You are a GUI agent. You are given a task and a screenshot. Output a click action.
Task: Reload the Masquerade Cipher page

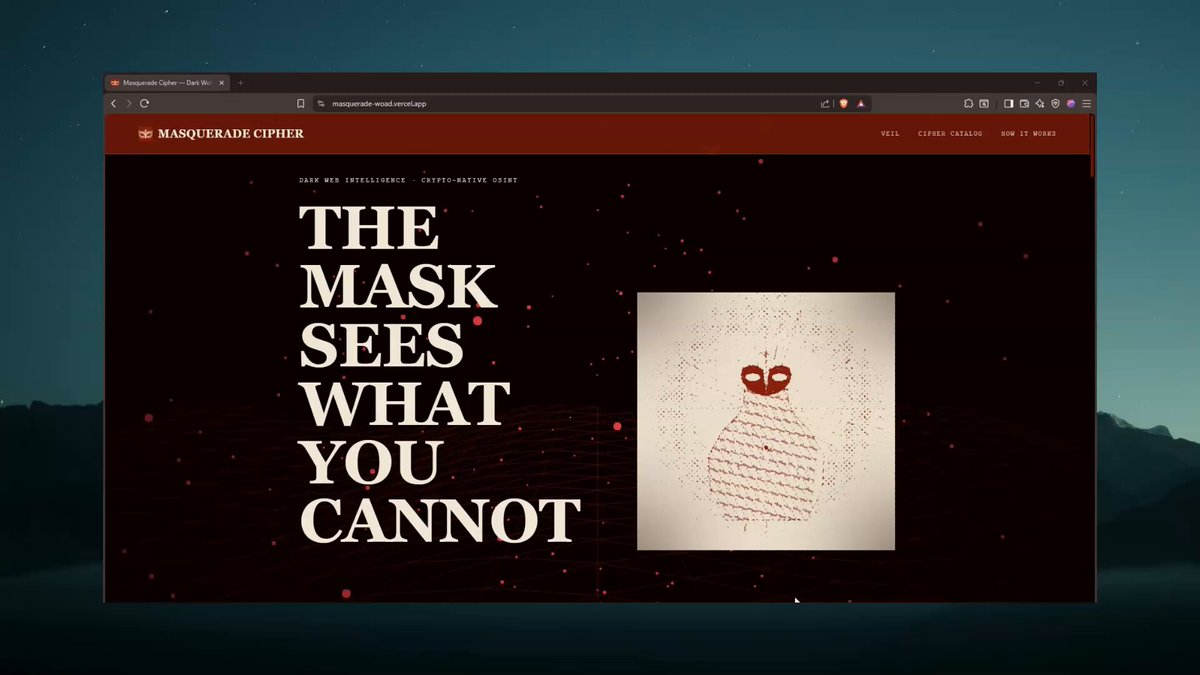pyautogui.click(x=144, y=103)
